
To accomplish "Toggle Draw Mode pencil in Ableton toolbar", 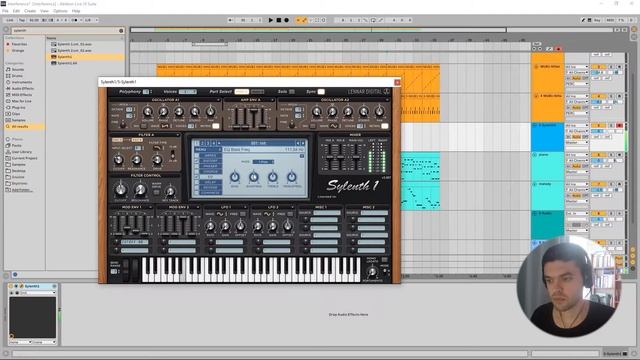I will point(583,20).
